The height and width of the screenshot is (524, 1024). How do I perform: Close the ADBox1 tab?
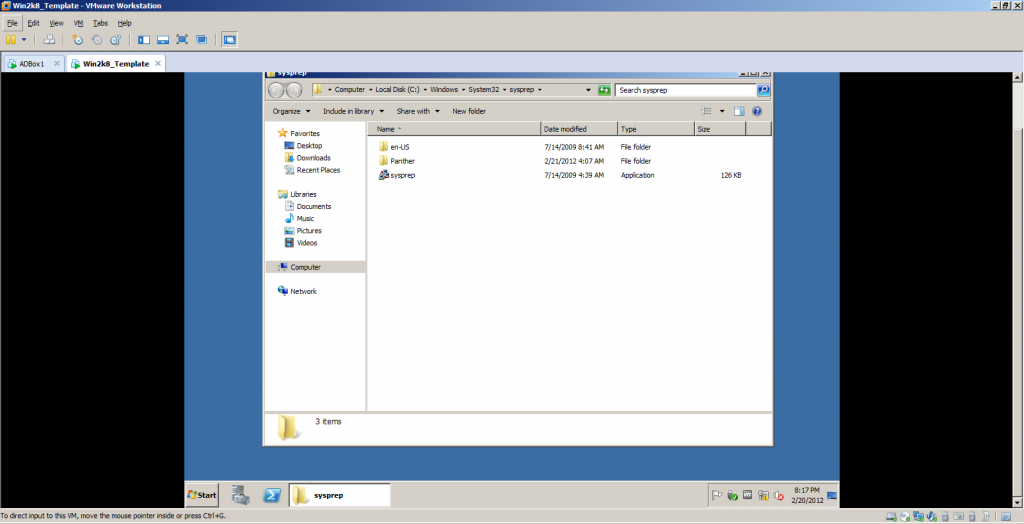(x=57, y=63)
